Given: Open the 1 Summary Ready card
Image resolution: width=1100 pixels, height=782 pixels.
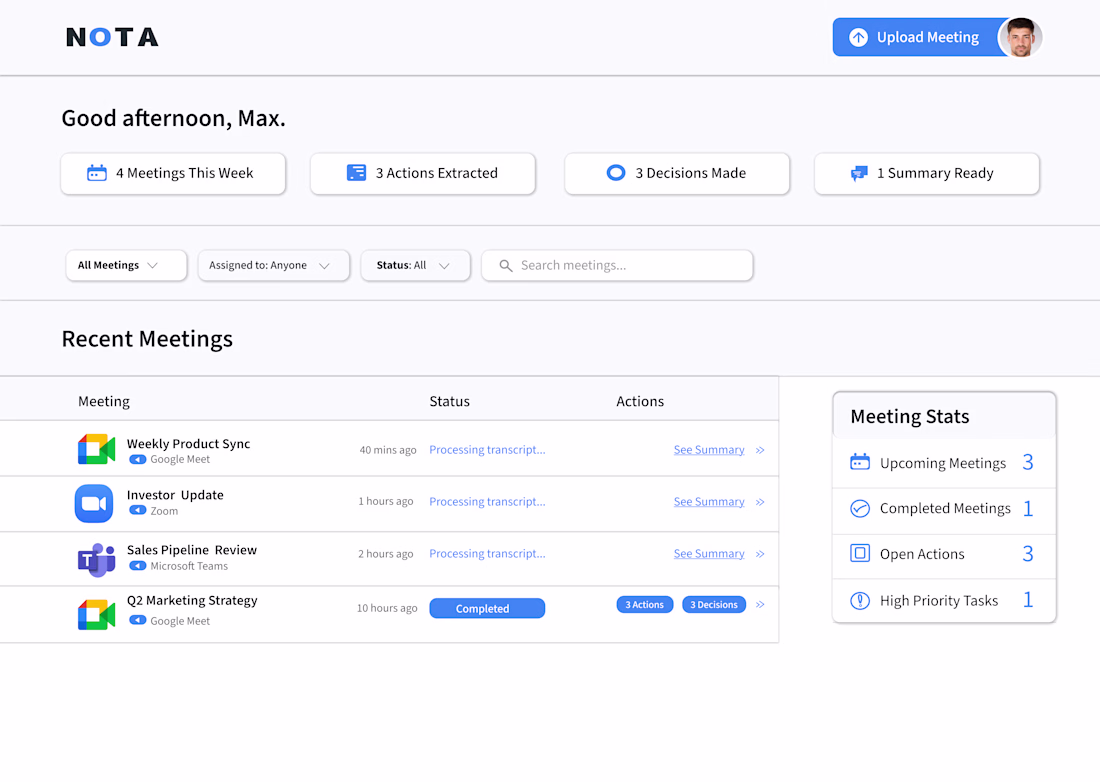Looking at the screenshot, I should click(x=927, y=173).
